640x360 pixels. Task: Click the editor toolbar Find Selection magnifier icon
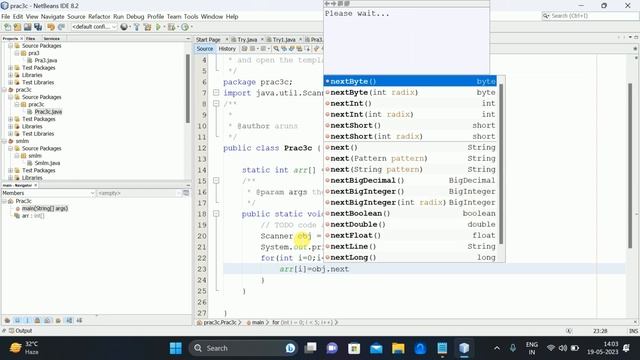(276, 49)
